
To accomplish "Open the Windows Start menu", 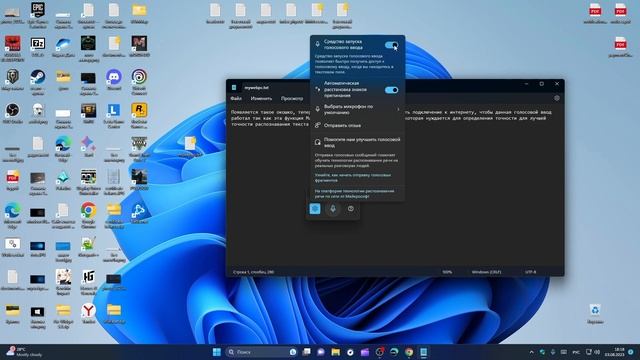I will [217, 352].
